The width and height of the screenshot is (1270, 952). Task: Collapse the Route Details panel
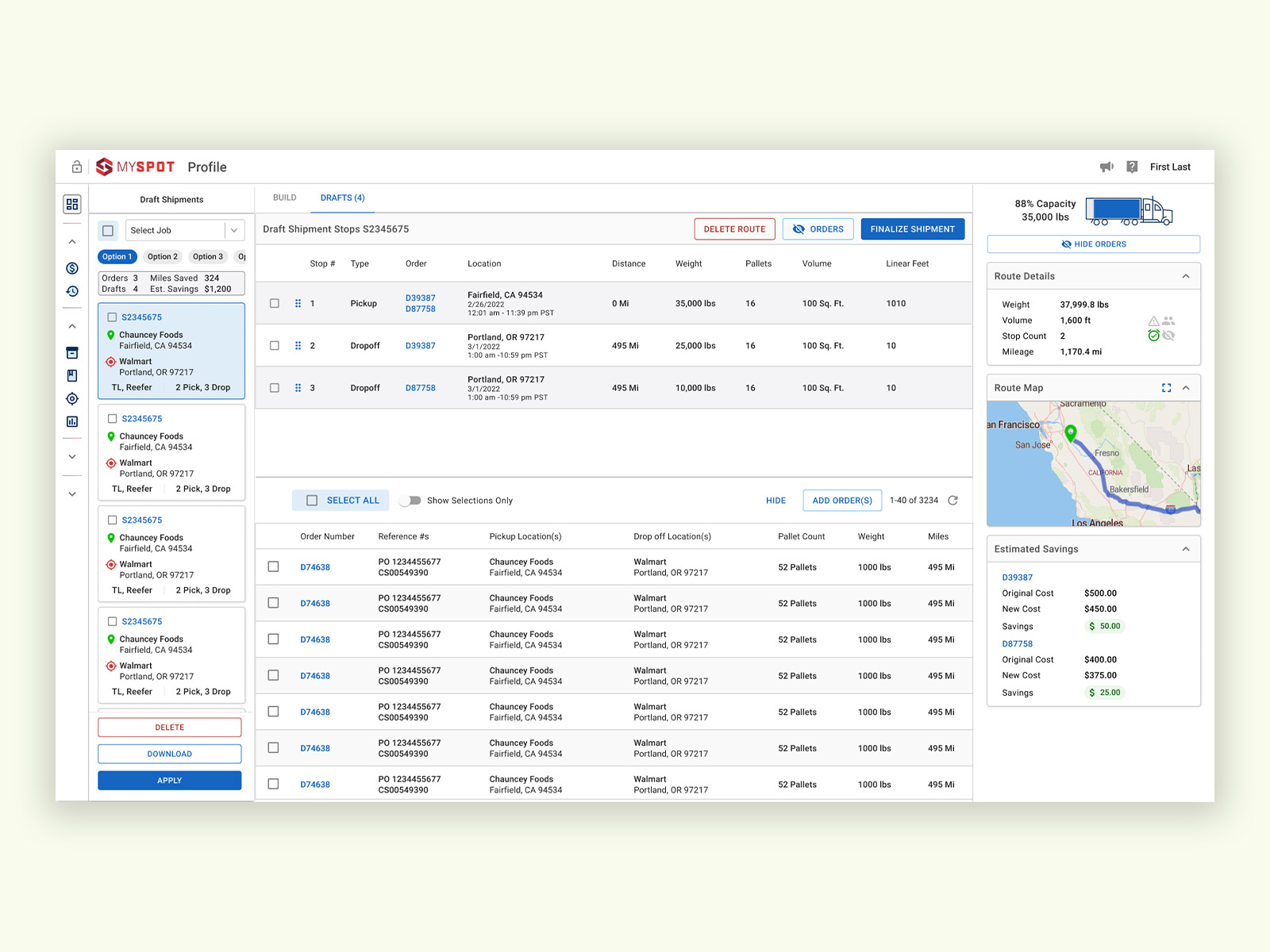pos(1186,276)
